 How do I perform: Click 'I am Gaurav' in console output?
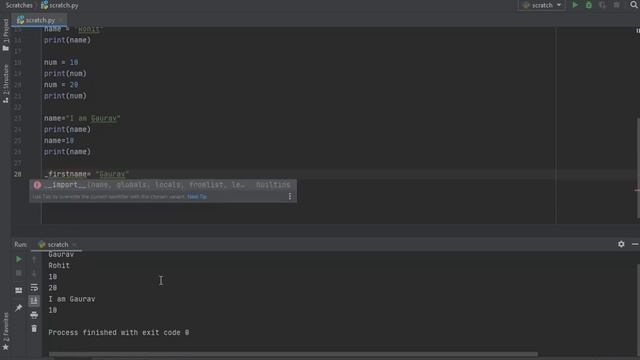pos(72,299)
